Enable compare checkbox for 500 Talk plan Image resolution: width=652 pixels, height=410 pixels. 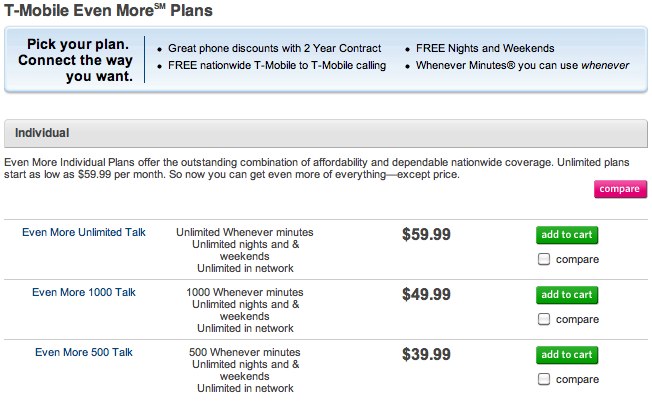point(544,380)
